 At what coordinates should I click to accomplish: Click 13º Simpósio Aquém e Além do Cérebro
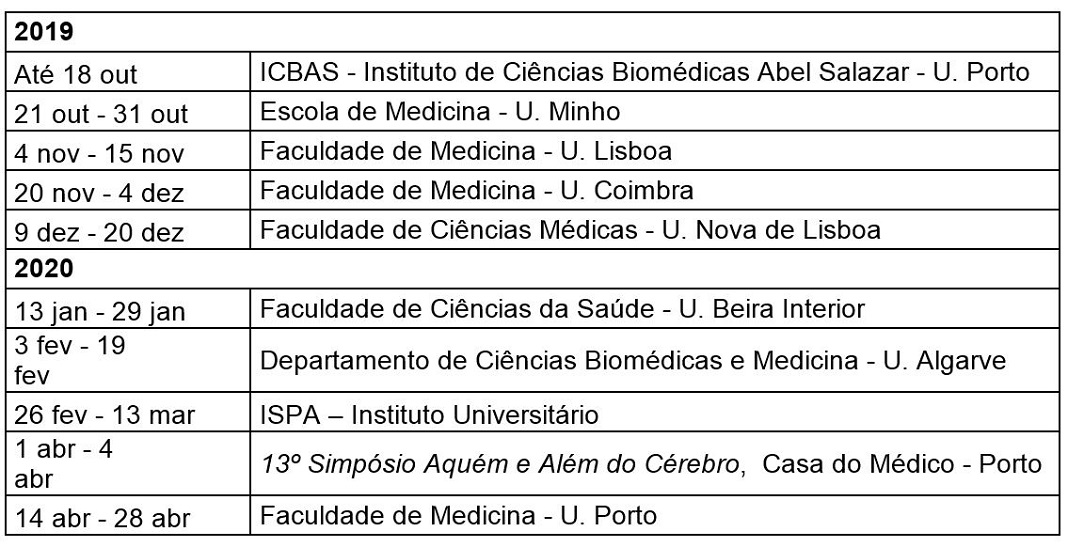pos(501,465)
